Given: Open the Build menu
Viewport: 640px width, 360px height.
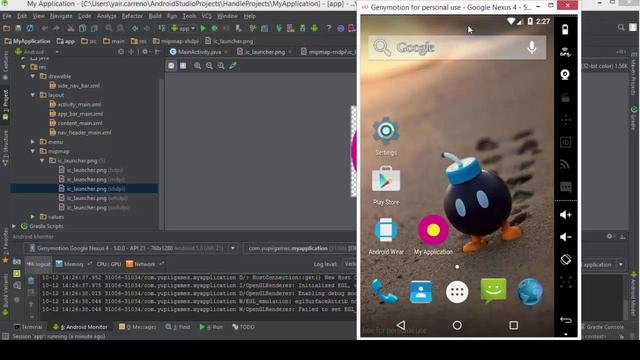Looking at the screenshot, I should (155, 16).
